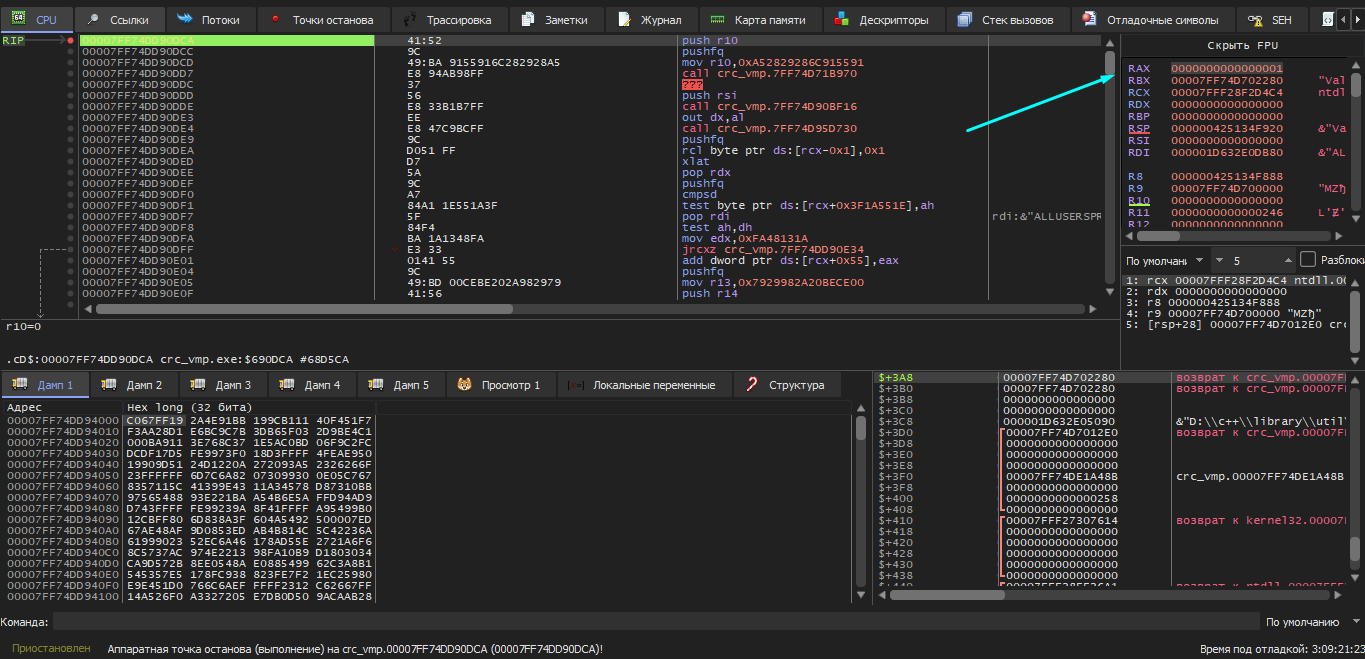Toggle breakpoint dot at address 00007FF74DD90DFF

pyautogui.click(x=70, y=249)
